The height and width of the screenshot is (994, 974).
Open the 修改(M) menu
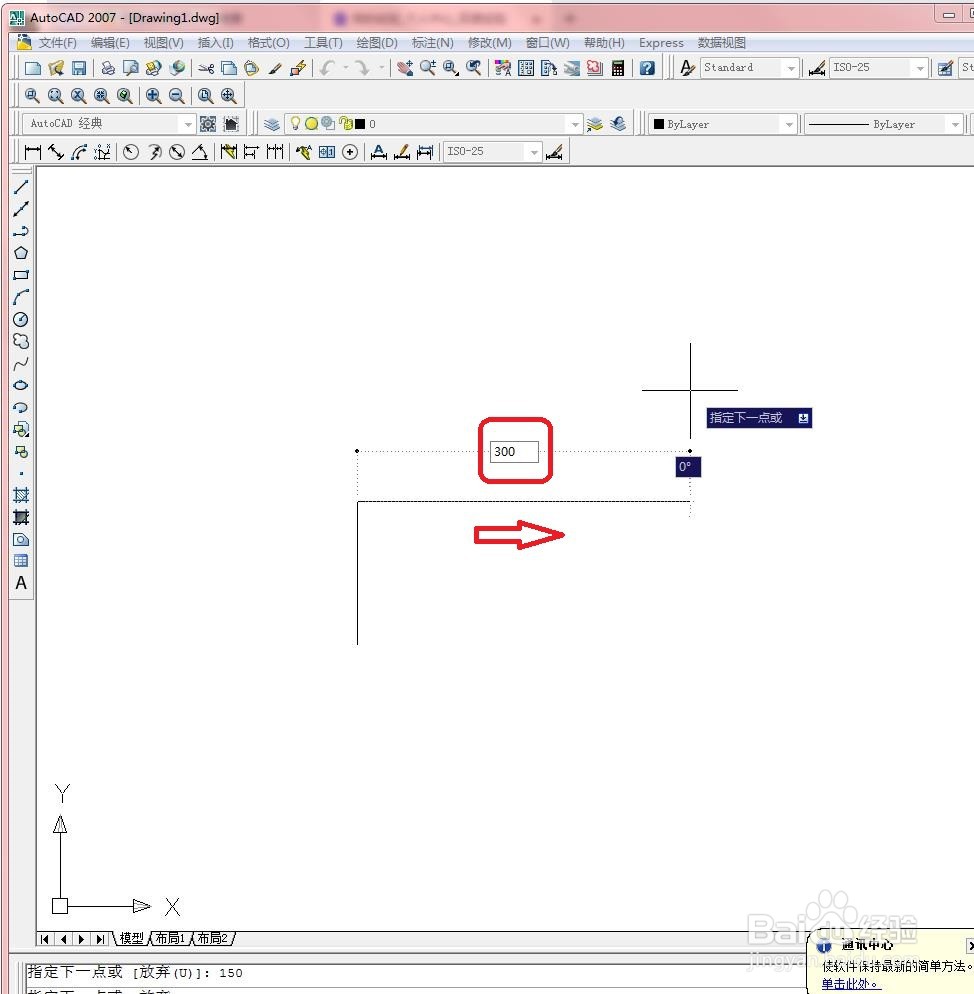pyautogui.click(x=490, y=42)
